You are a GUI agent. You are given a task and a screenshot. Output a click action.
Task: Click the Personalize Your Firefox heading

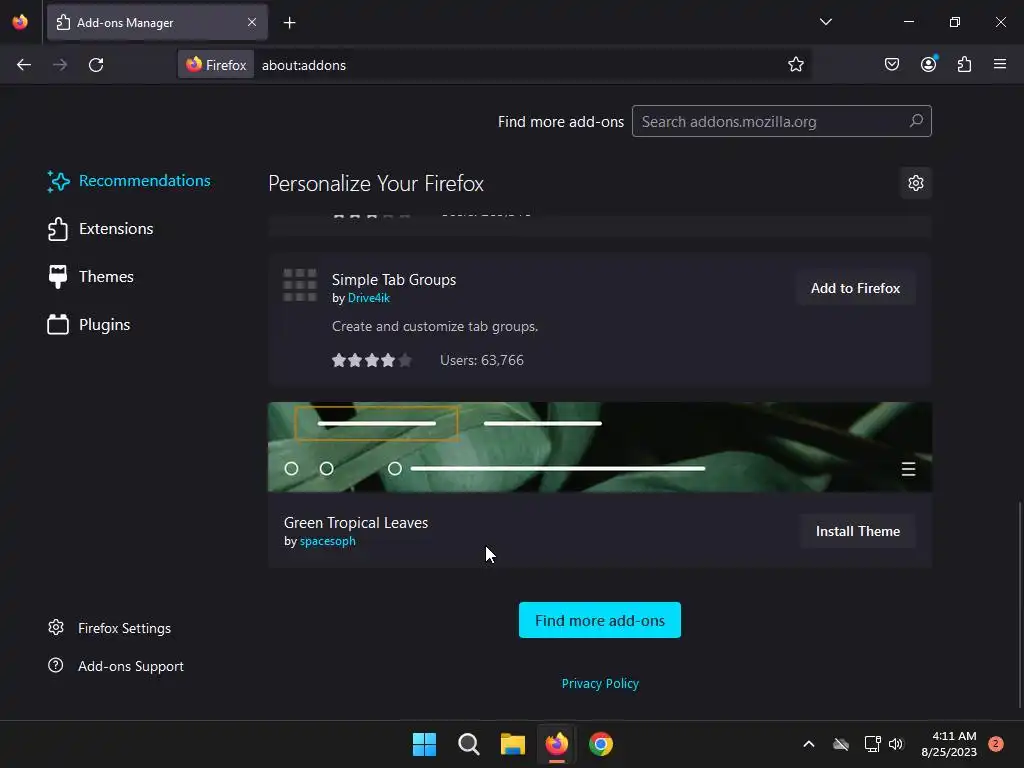[x=376, y=184]
